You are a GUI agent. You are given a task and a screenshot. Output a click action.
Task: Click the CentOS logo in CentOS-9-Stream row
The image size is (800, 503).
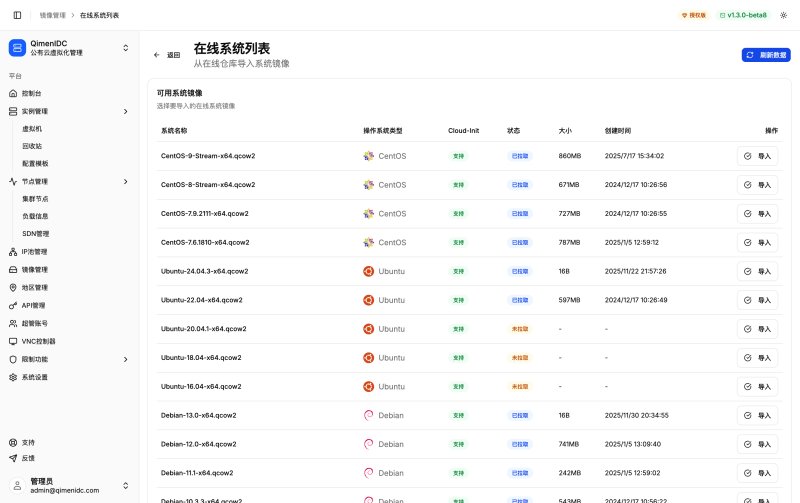368,156
